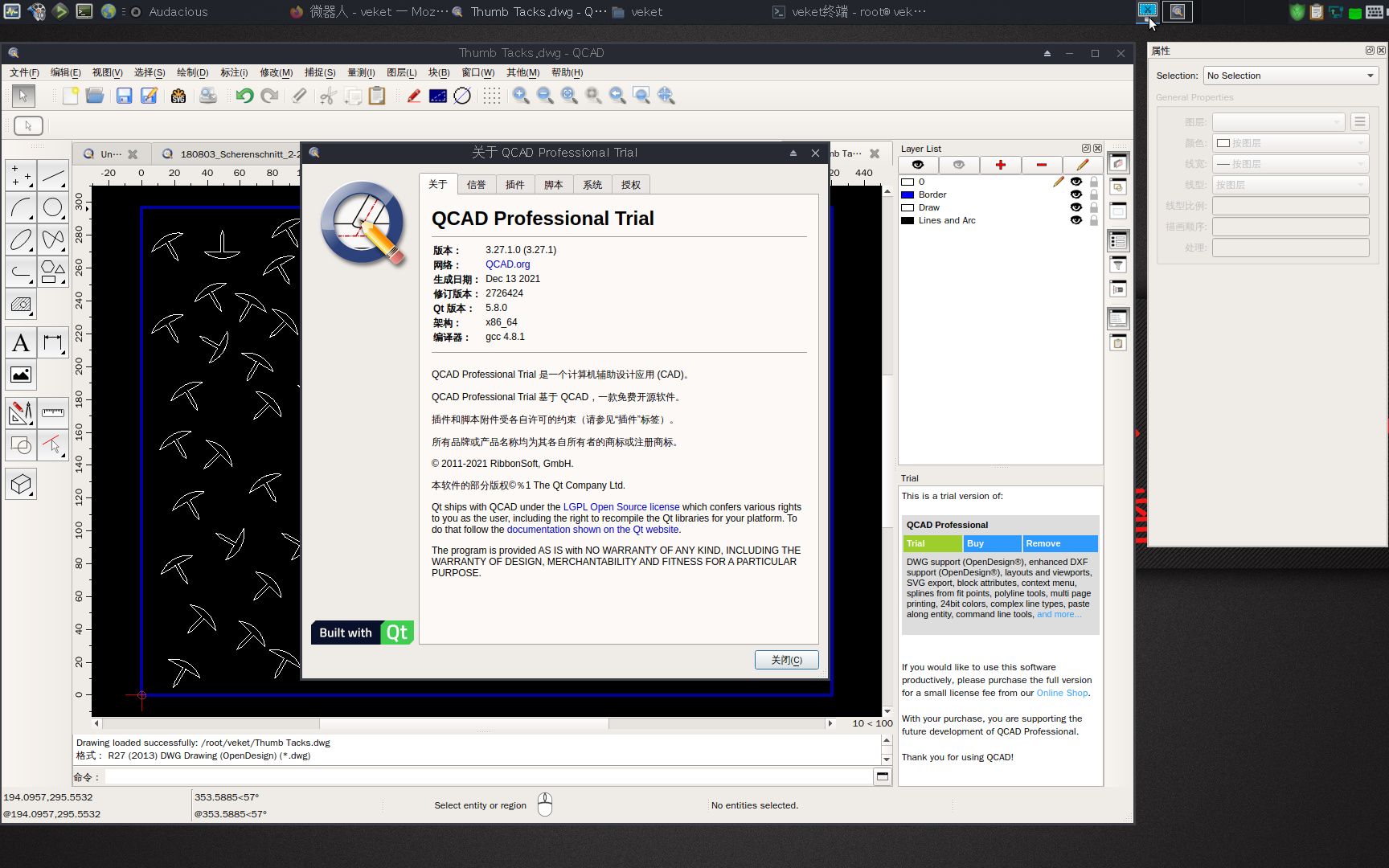Select the Image insert tool
The width and height of the screenshot is (1389, 868).
pyautogui.click(x=22, y=375)
